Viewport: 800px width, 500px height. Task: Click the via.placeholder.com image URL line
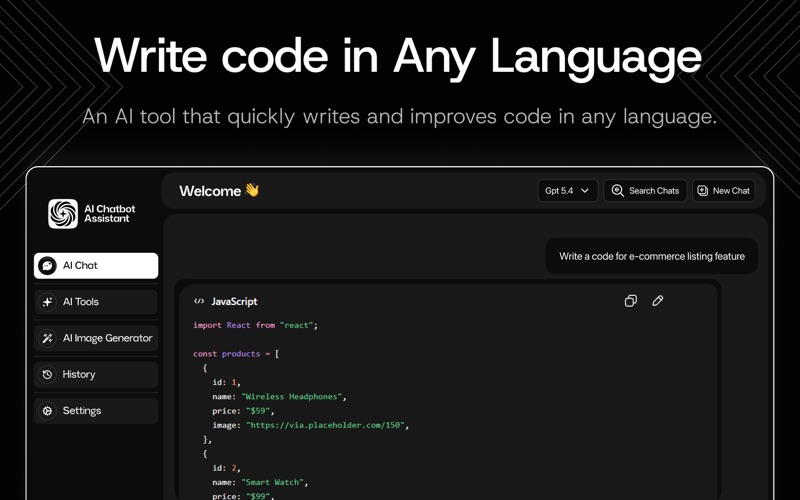(x=311, y=425)
